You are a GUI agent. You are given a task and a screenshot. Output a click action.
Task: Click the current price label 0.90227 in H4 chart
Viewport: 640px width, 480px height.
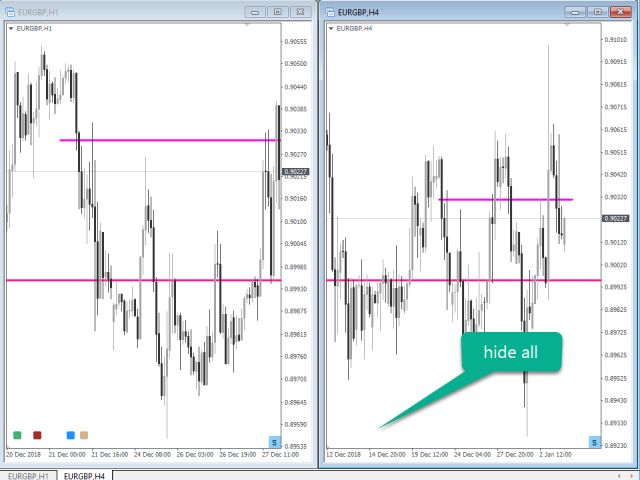pyautogui.click(x=616, y=218)
